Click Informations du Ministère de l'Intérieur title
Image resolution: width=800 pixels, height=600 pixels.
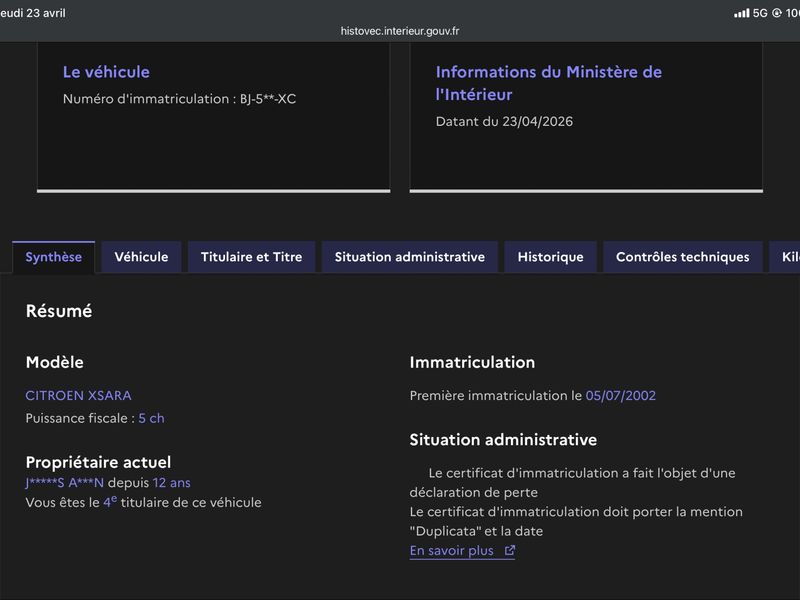(x=548, y=83)
